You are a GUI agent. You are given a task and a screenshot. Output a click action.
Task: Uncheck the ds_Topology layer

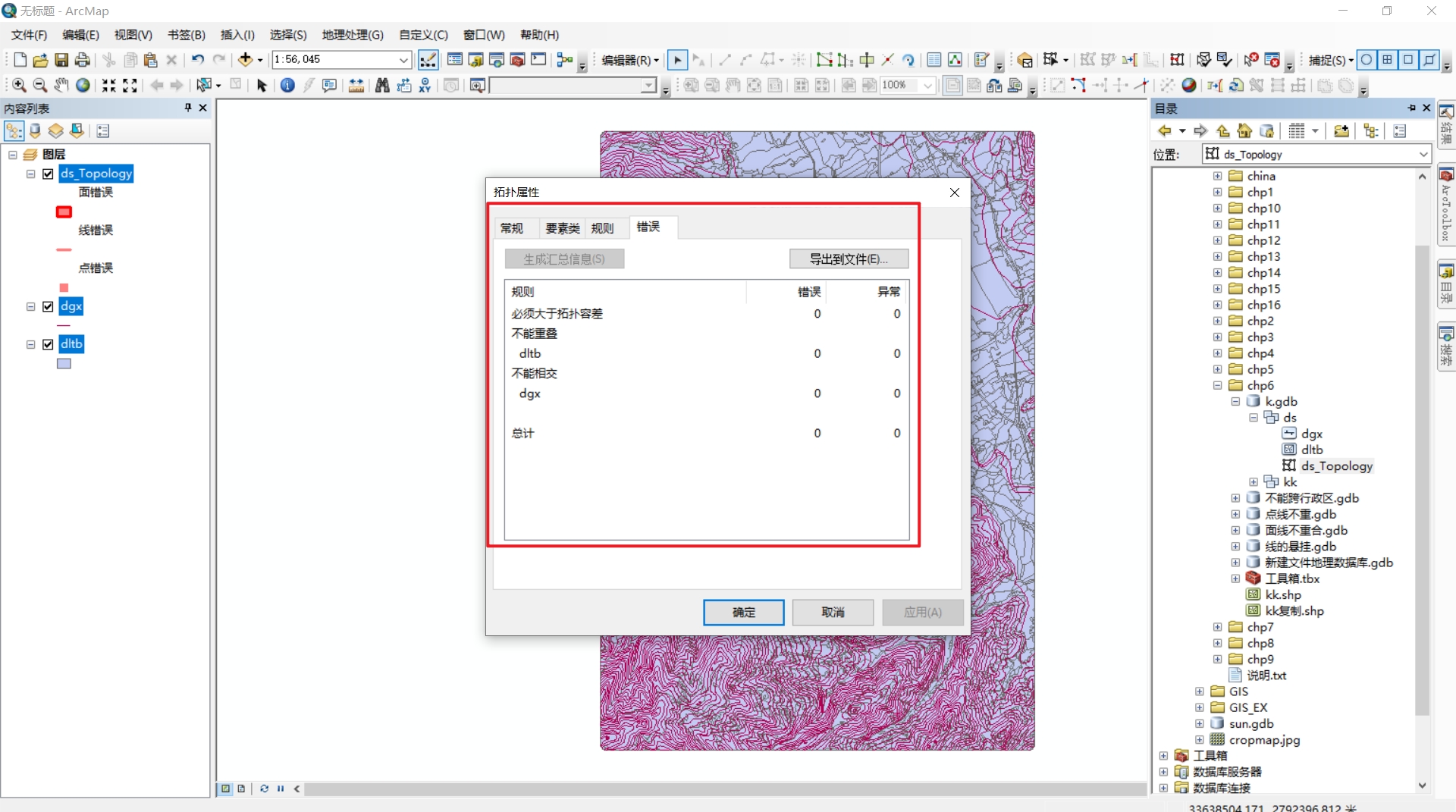48,174
